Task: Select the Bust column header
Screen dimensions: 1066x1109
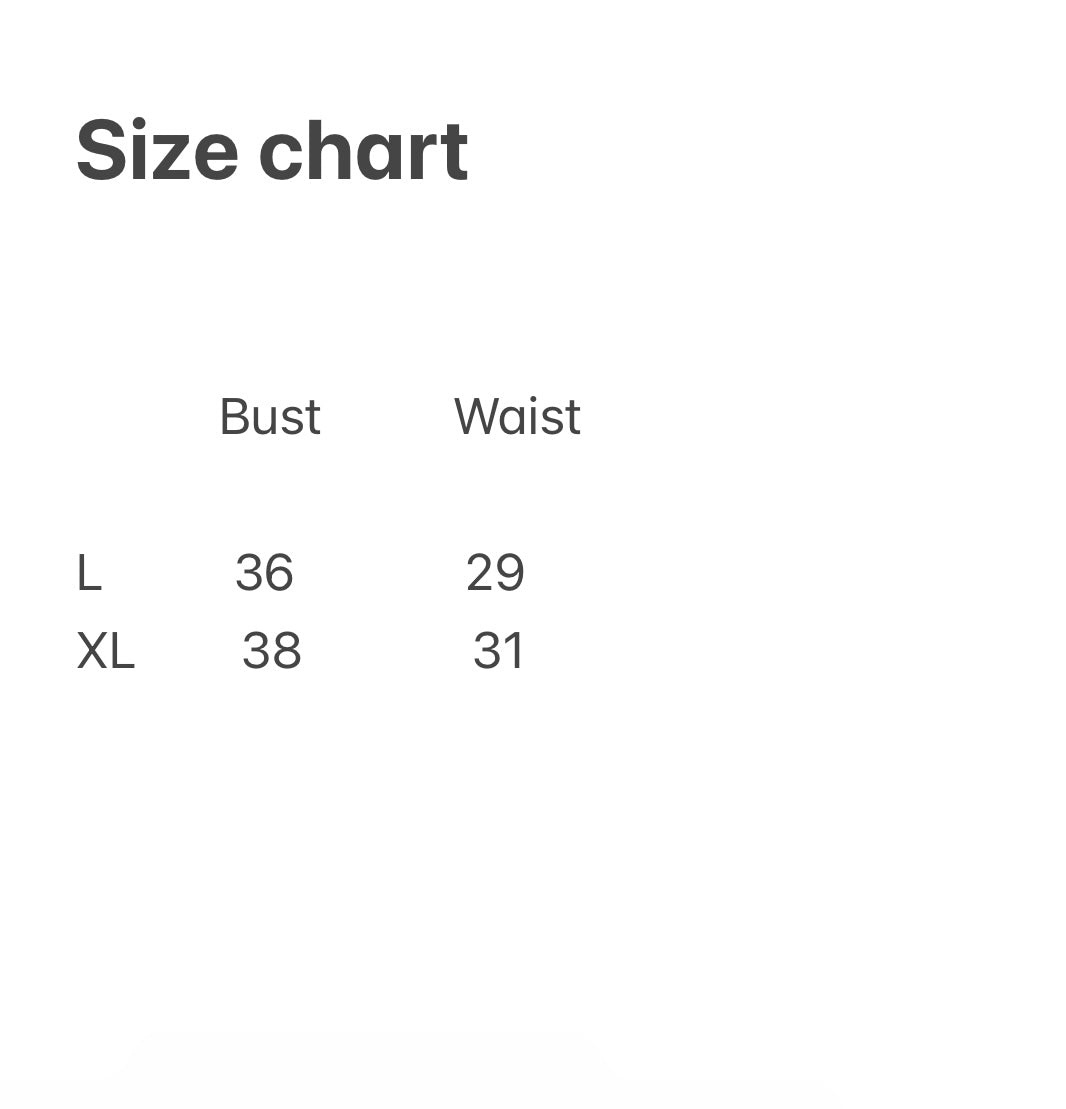Action: [270, 417]
